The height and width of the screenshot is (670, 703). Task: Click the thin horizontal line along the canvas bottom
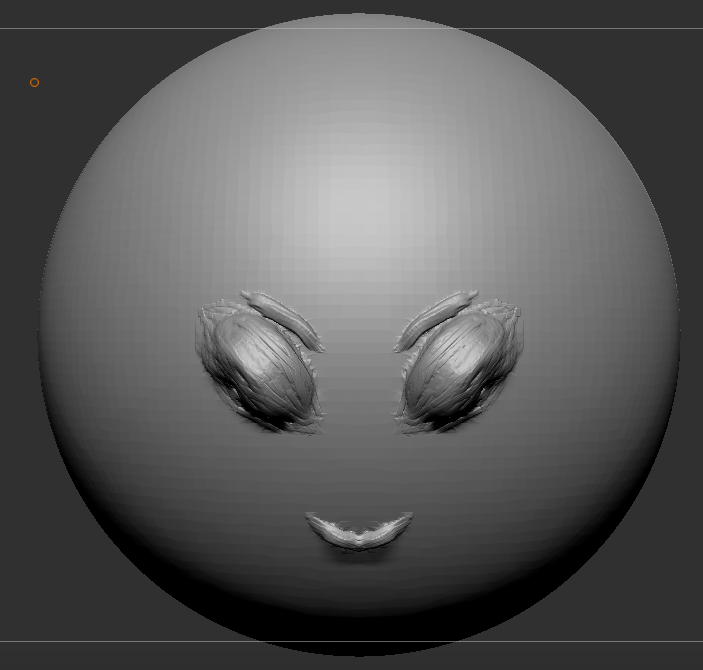[100, 641]
